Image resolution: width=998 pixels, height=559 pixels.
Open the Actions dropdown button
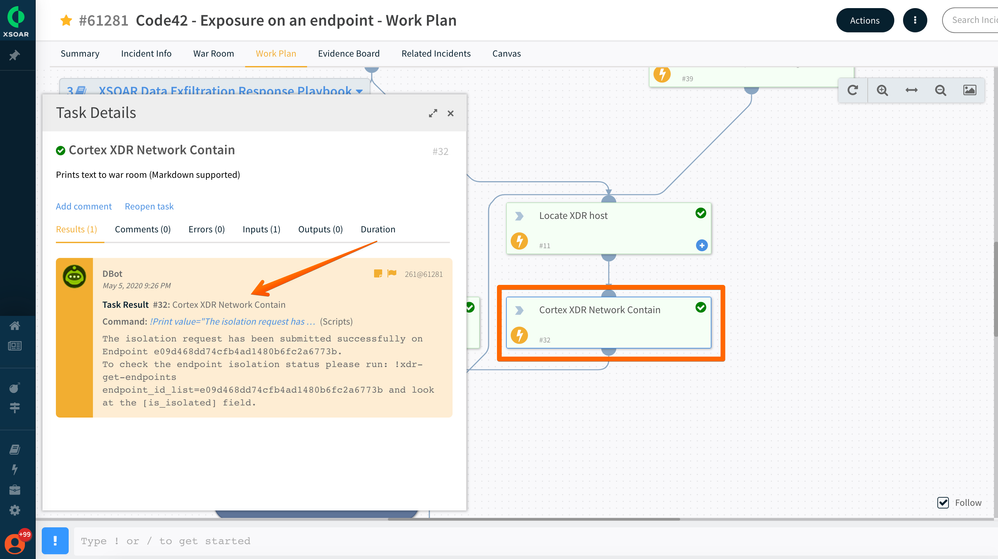[865, 20]
